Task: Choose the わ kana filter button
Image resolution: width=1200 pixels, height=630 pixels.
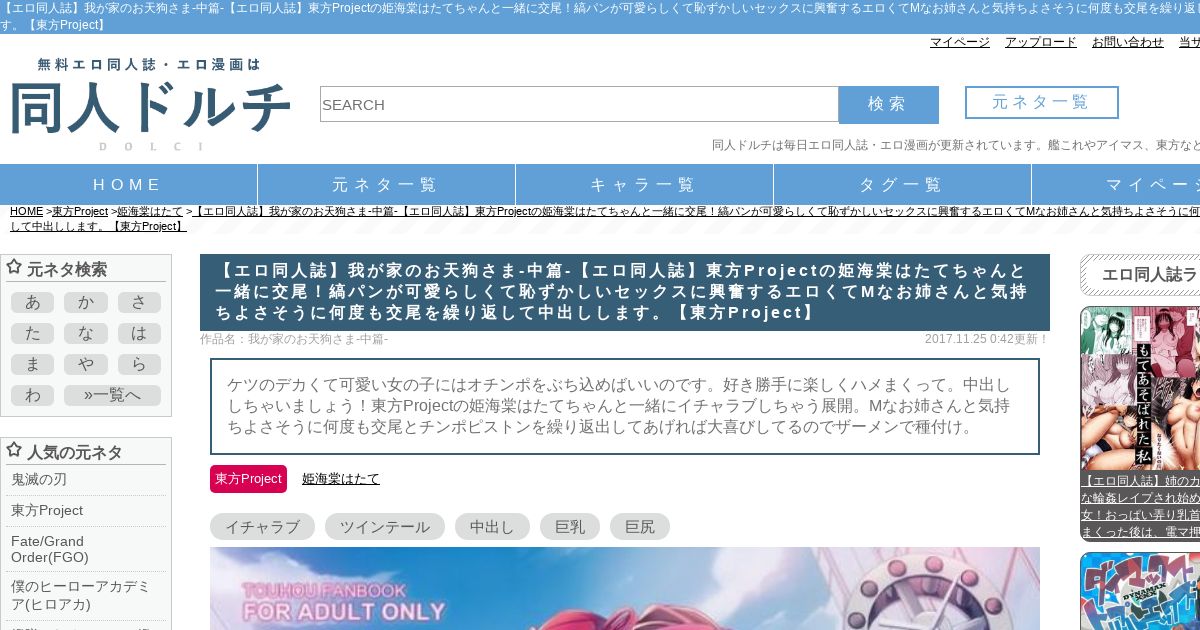Action: pyautogui.click(x=32, y=396)
